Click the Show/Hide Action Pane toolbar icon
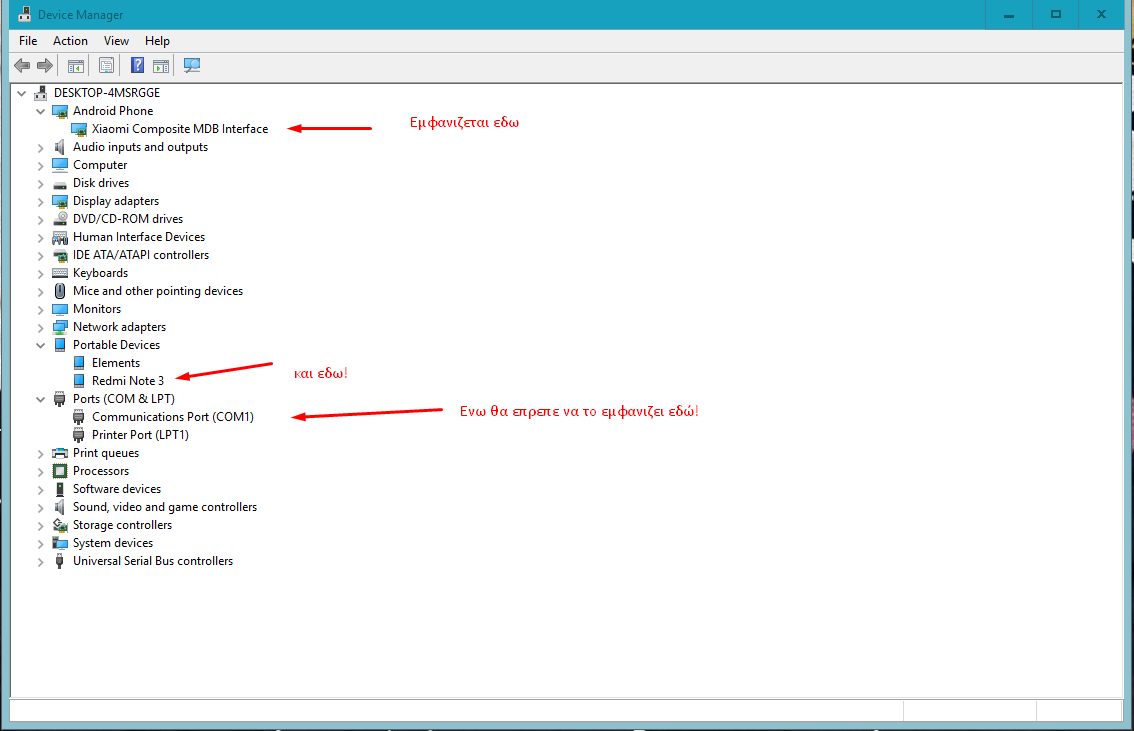The image size is (1134, 731). click(161, 66)
